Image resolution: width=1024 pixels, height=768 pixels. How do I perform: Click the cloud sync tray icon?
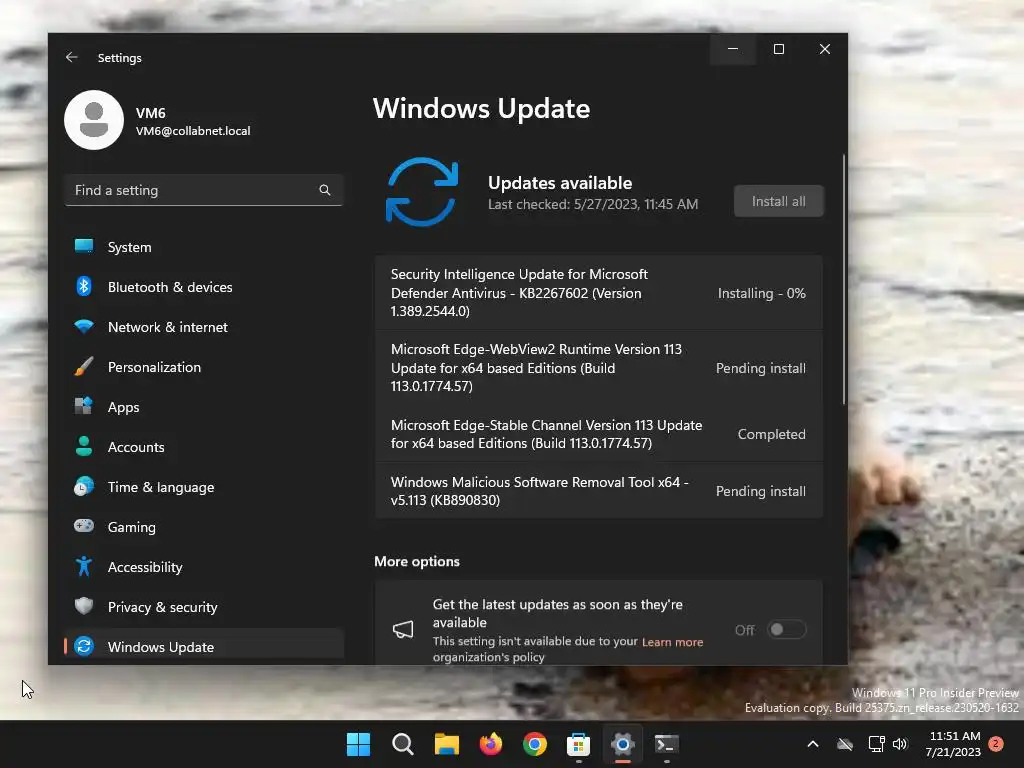pos(845,744)
